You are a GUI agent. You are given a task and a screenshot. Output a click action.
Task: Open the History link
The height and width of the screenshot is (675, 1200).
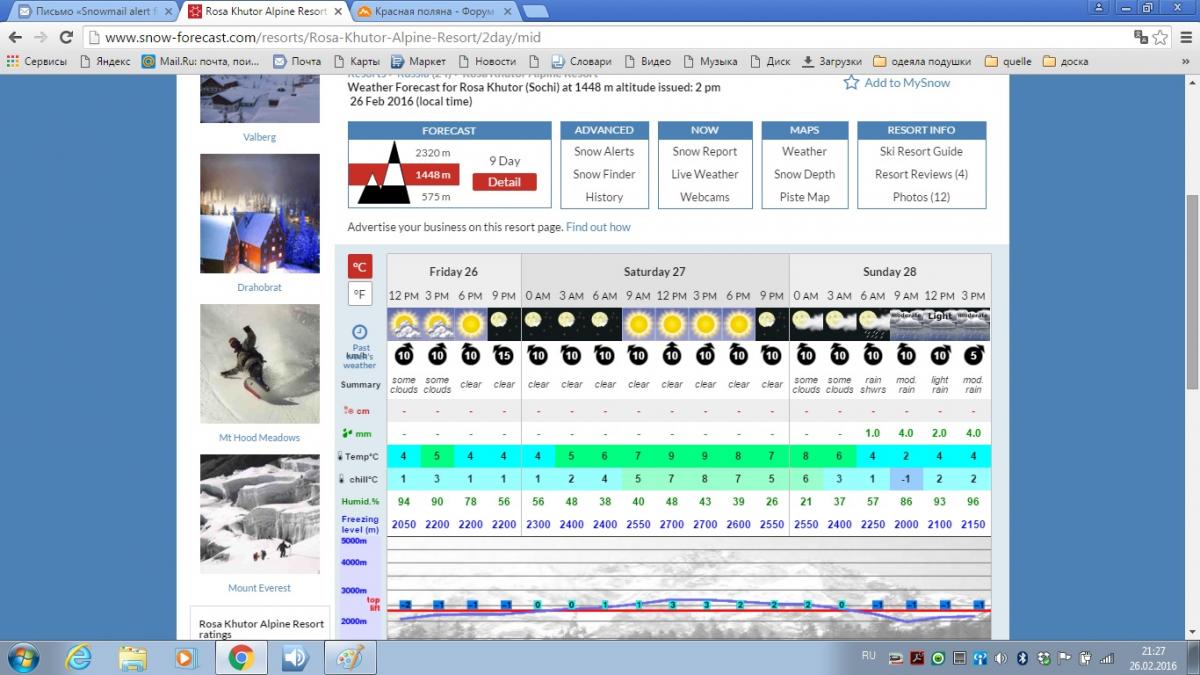tap(604, 197)
